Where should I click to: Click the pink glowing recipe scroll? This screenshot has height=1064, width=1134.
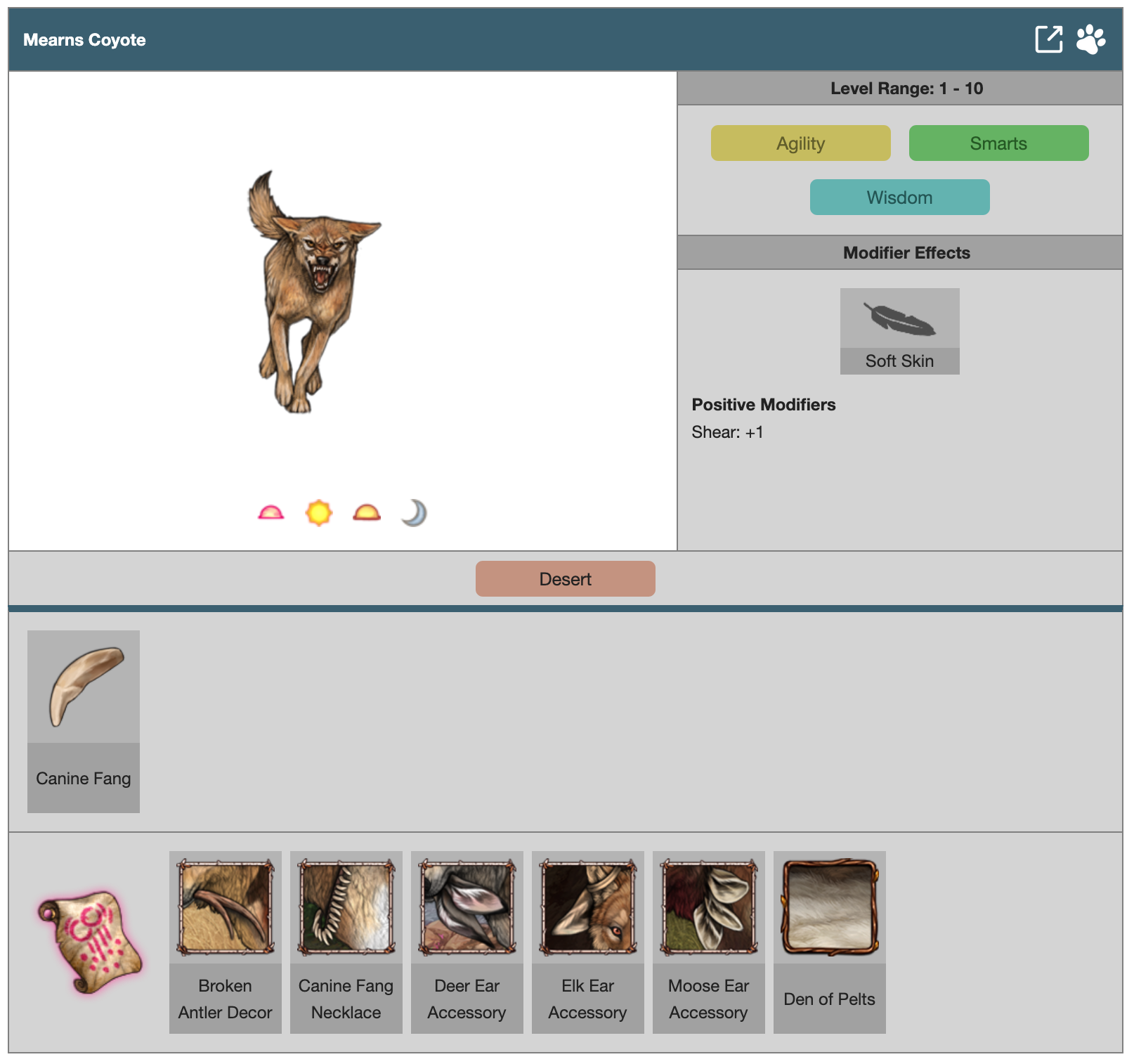click(90, 942)
